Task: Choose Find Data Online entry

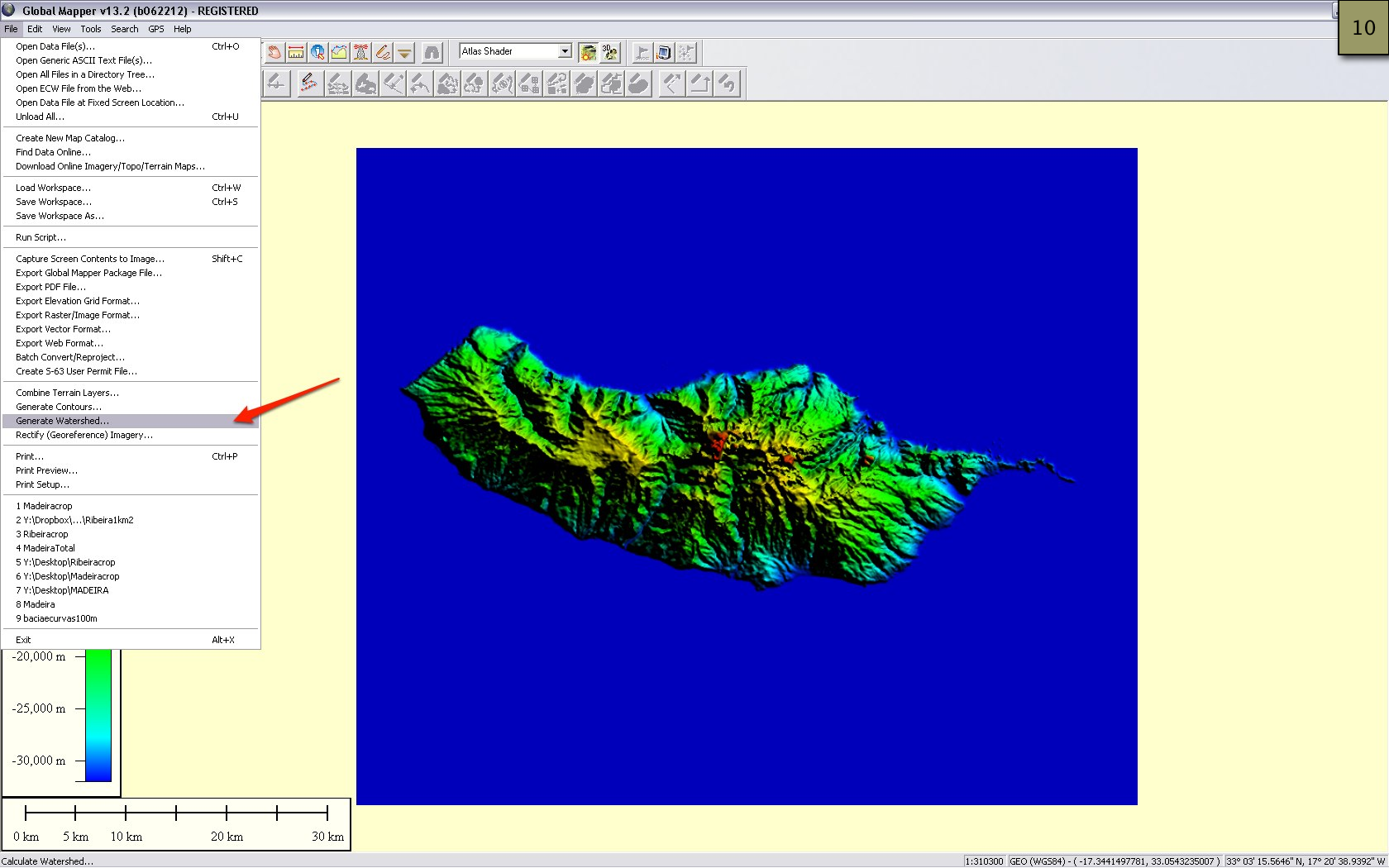Action: 131,152
